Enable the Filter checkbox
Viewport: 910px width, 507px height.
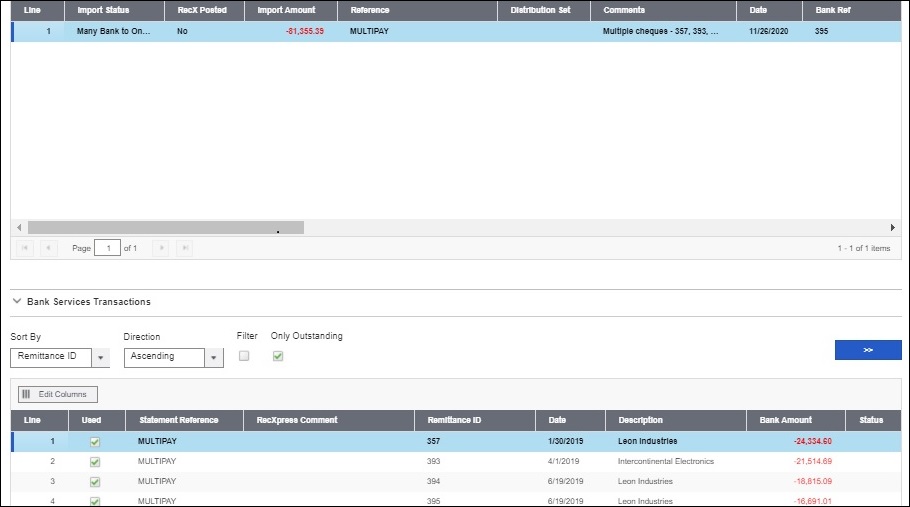pyautogui.click(x=244, y=356)
